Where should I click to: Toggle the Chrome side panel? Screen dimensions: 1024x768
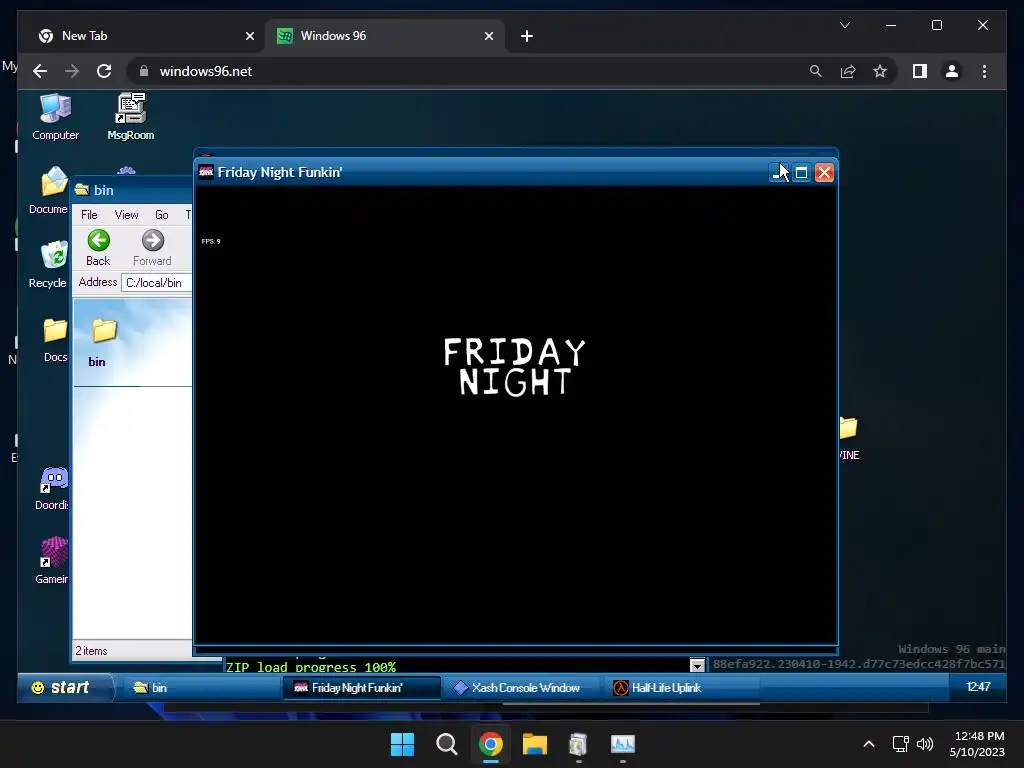(x=920, y=71)
